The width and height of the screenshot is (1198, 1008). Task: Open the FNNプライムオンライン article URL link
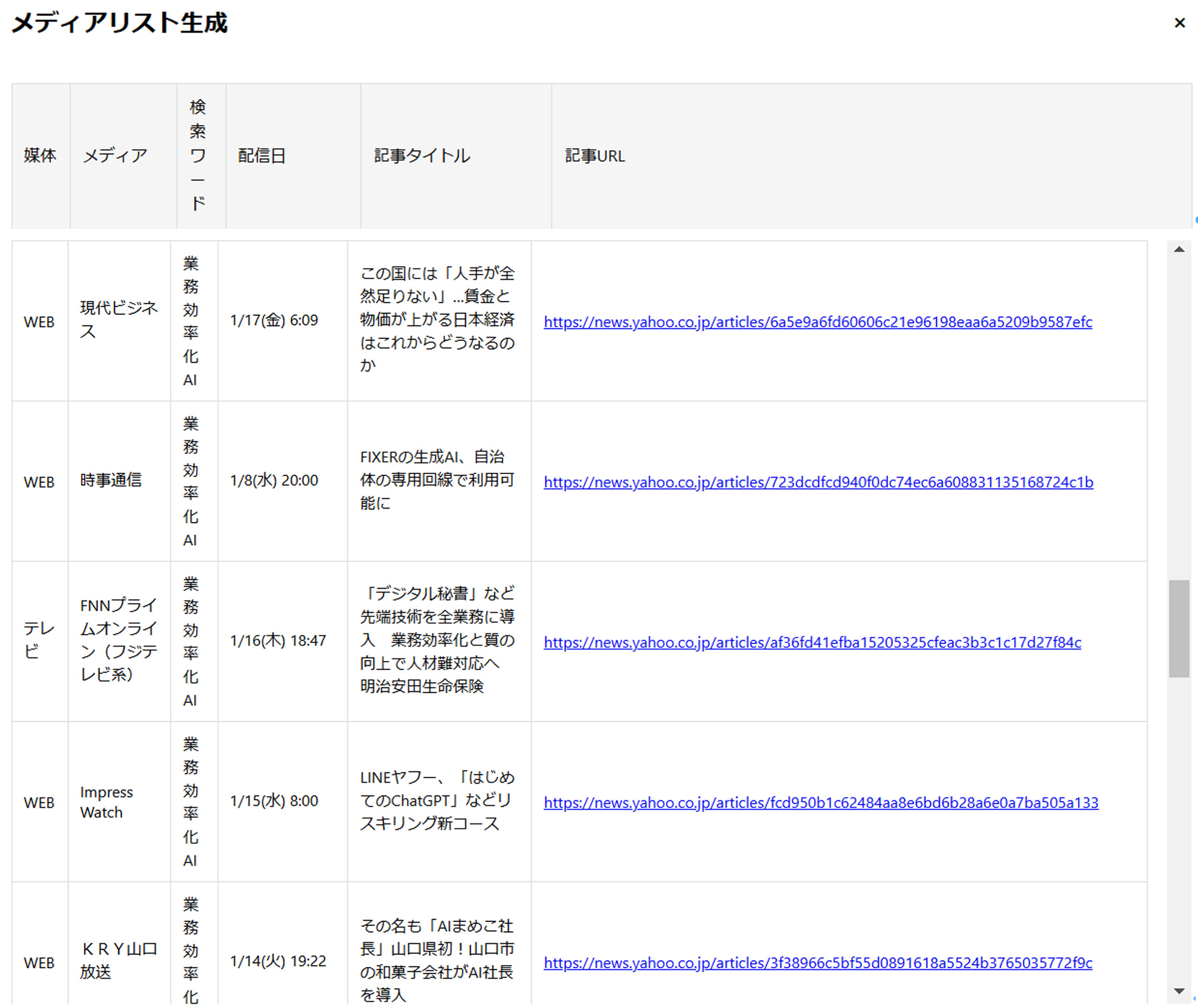coord(812,642)
